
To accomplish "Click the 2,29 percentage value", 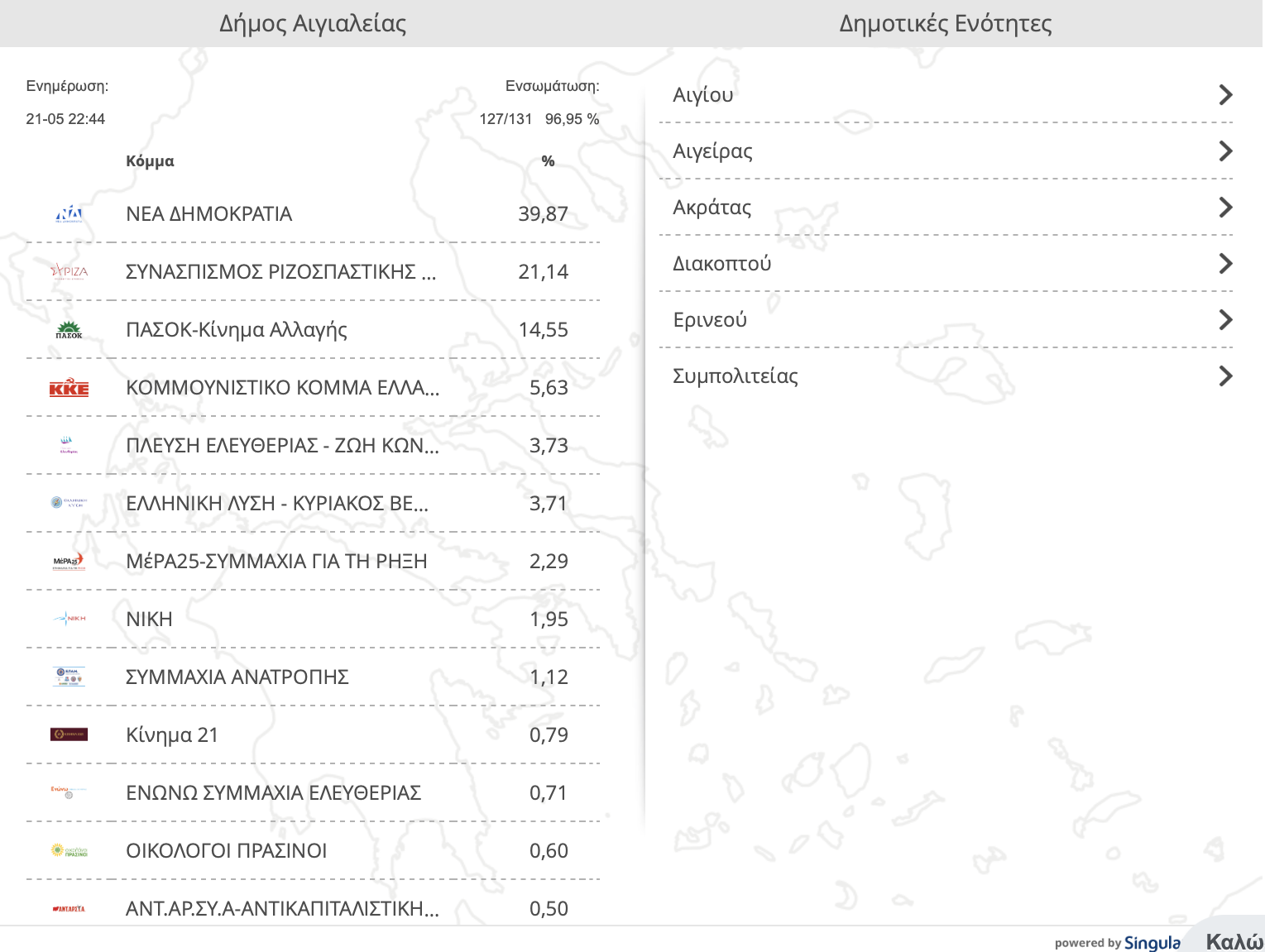I will 549,562.
